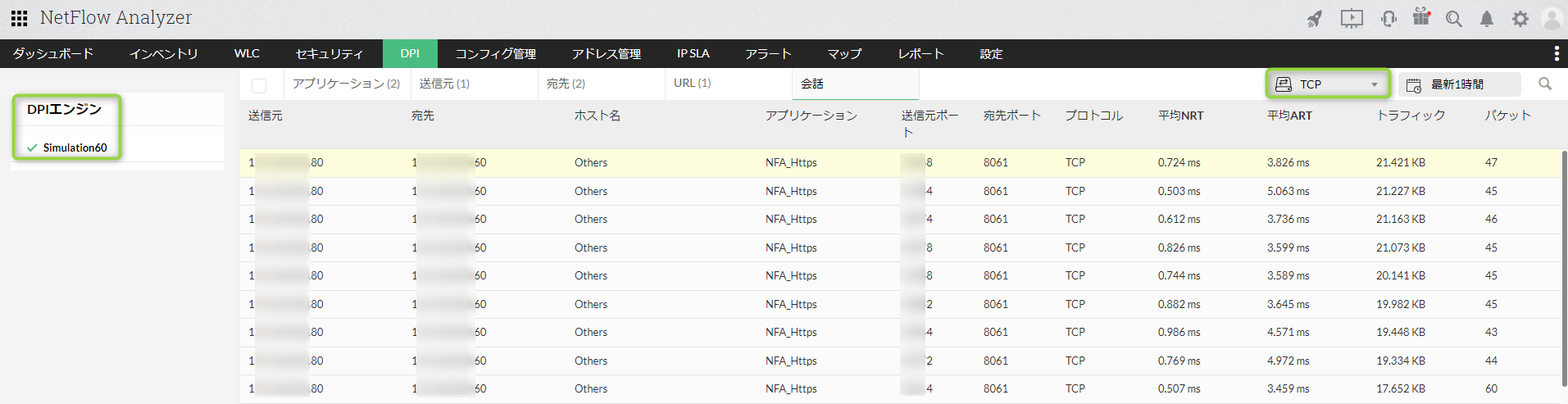The image size is (1568, 404).
Task: Sort by the トラフィック column header
Action: (x=1411, y=116)
